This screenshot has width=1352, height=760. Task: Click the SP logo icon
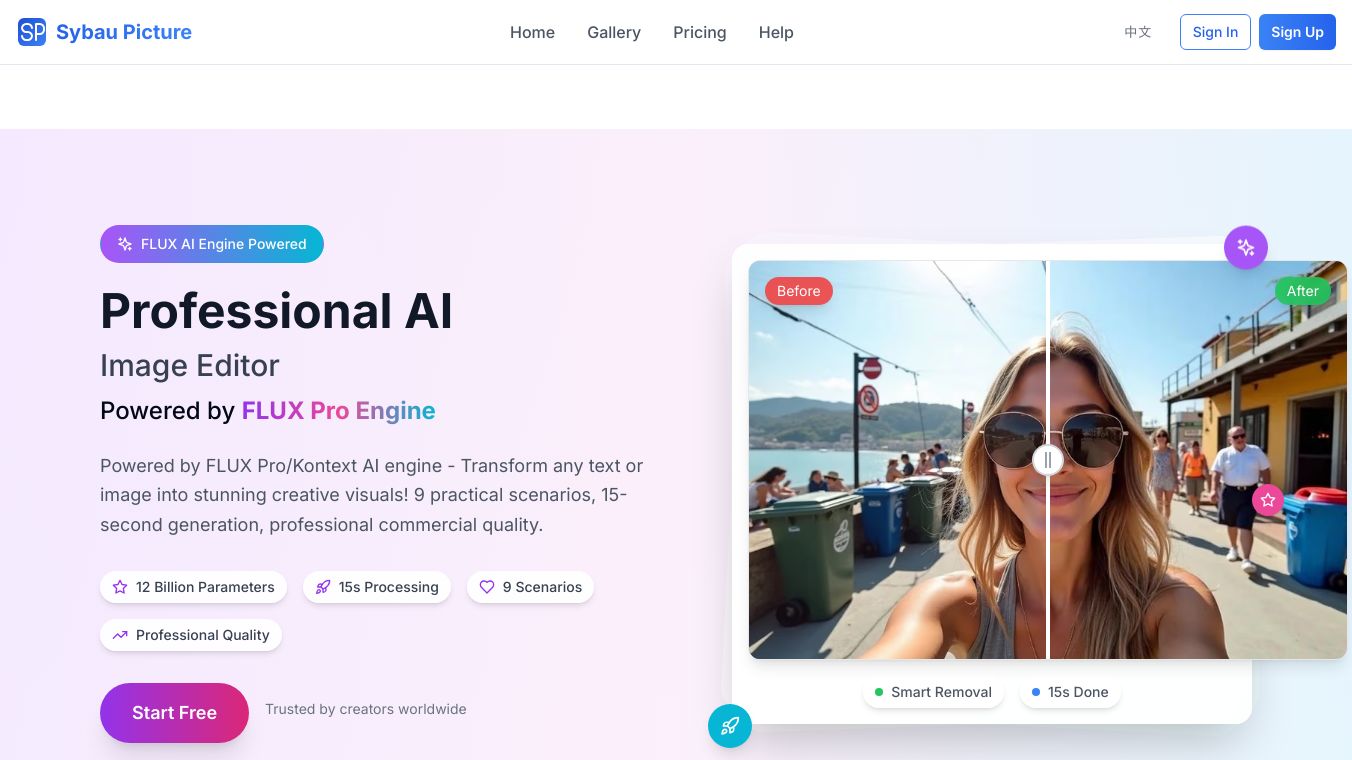32,32
